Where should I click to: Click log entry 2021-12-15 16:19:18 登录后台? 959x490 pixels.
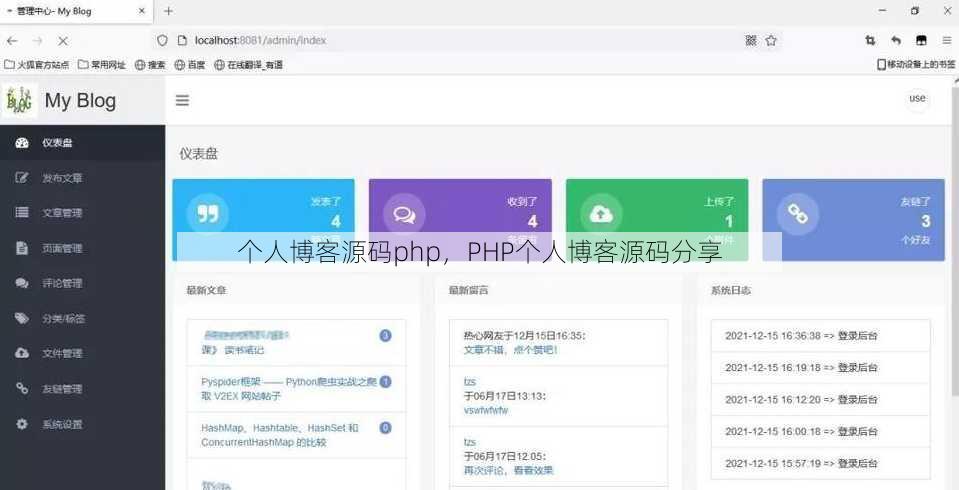[x=820, y=368]
